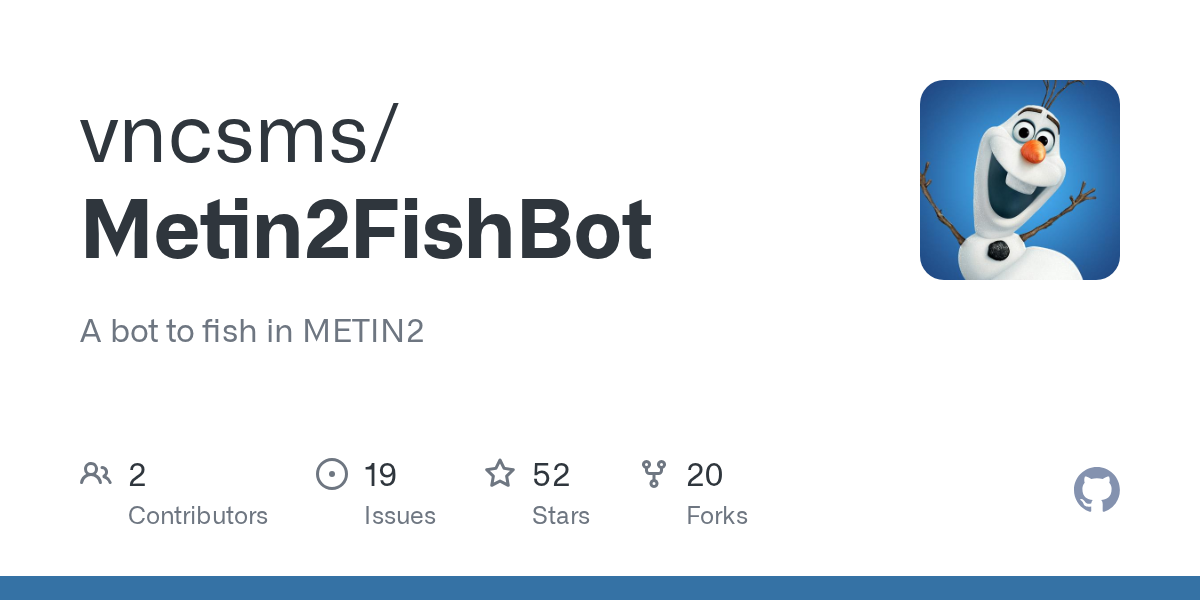Image resolution: width=1200 pixels, height=600 pixels.
Task: Click the Issues circle-dot icon
Action: 332,473
